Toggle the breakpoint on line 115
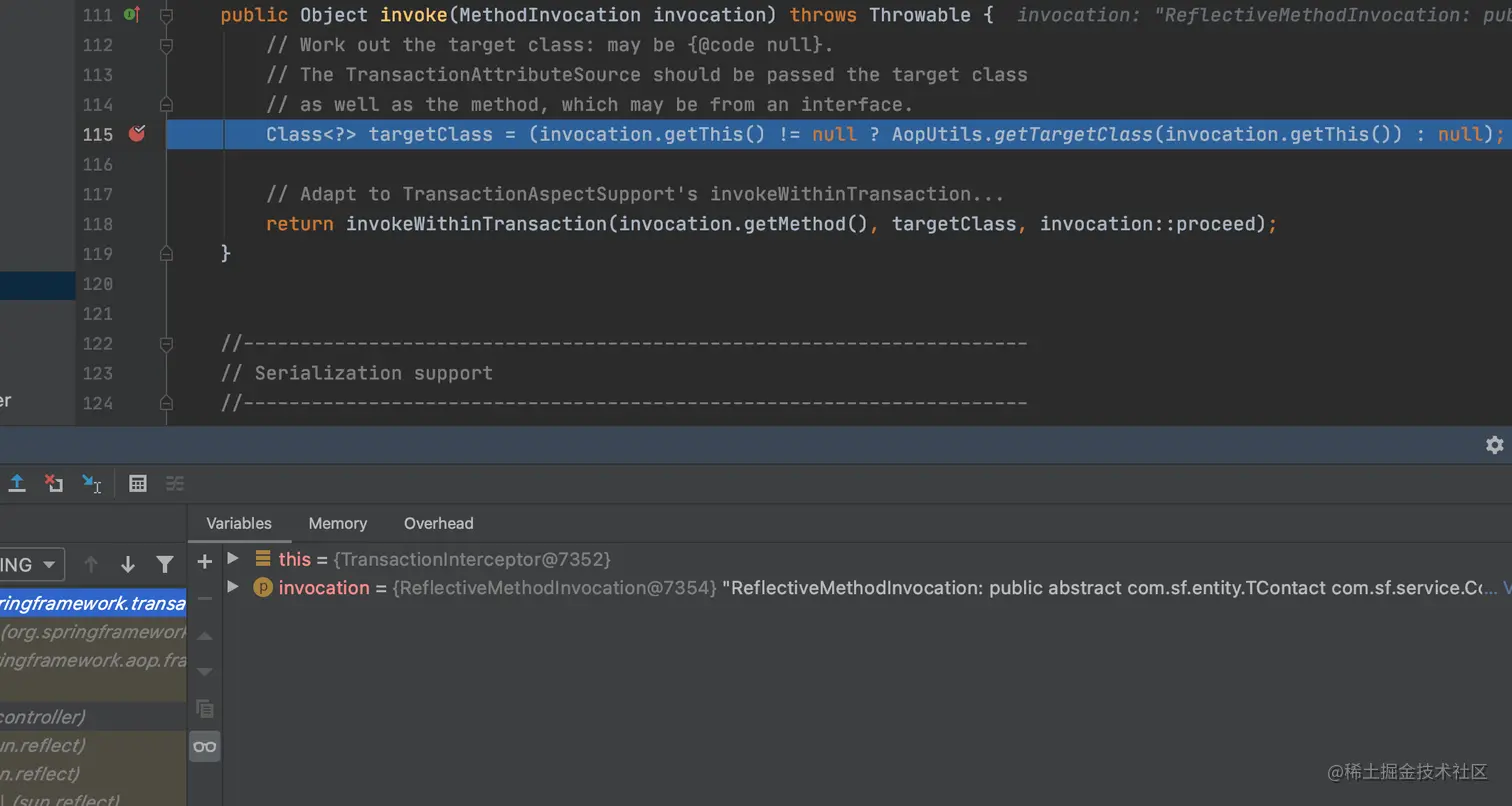 point(137,134)
